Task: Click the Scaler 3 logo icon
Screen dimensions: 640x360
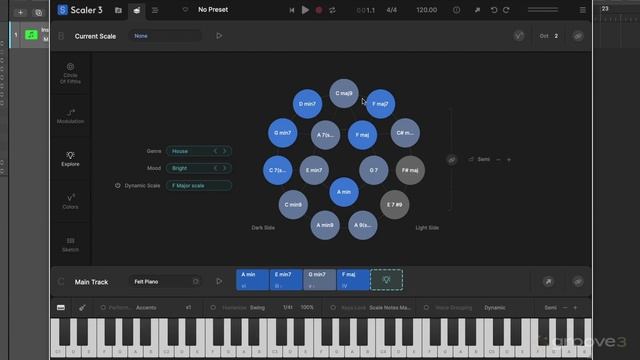Action: point(62,10)
